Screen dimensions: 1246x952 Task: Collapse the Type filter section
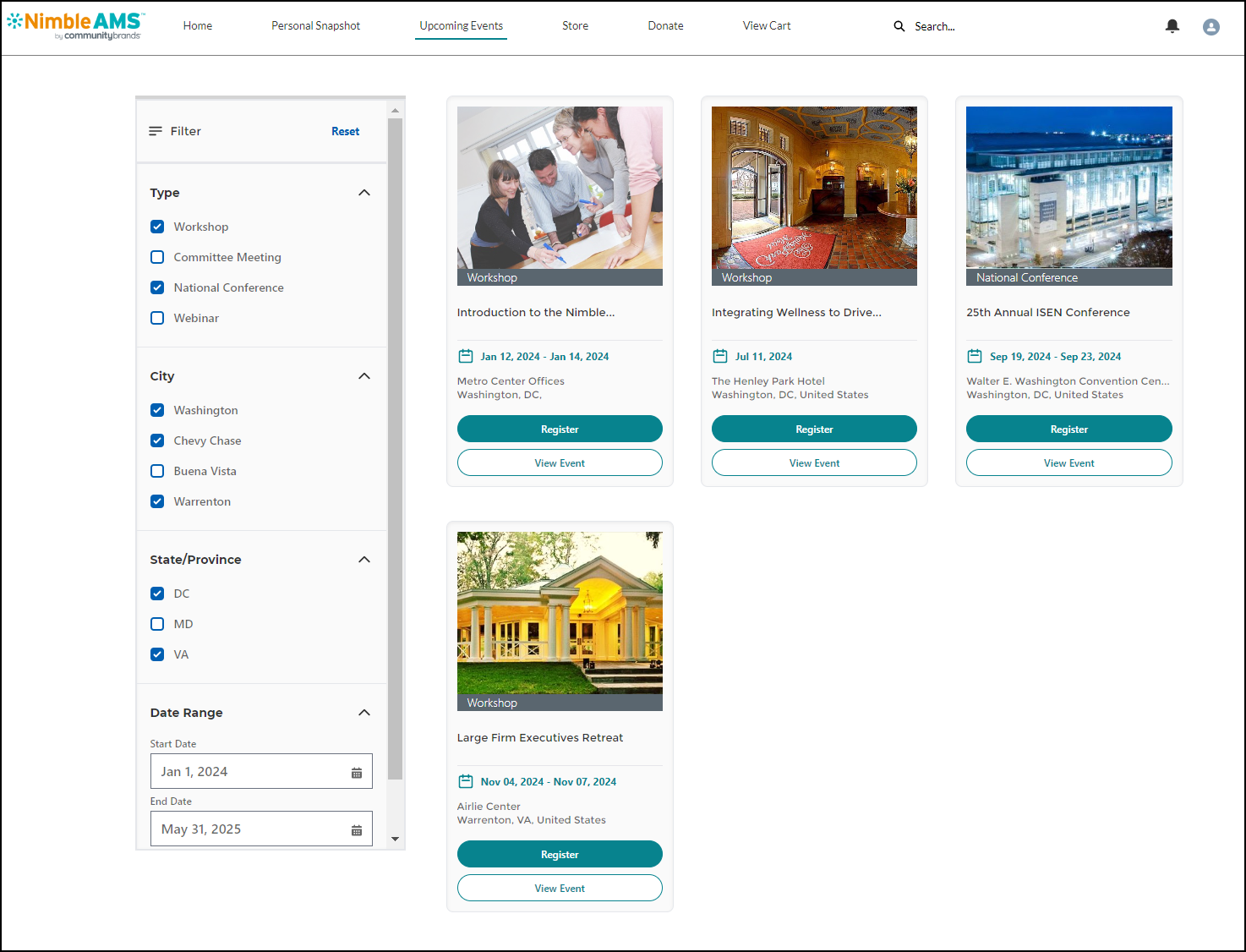click(x=364, y=193)
